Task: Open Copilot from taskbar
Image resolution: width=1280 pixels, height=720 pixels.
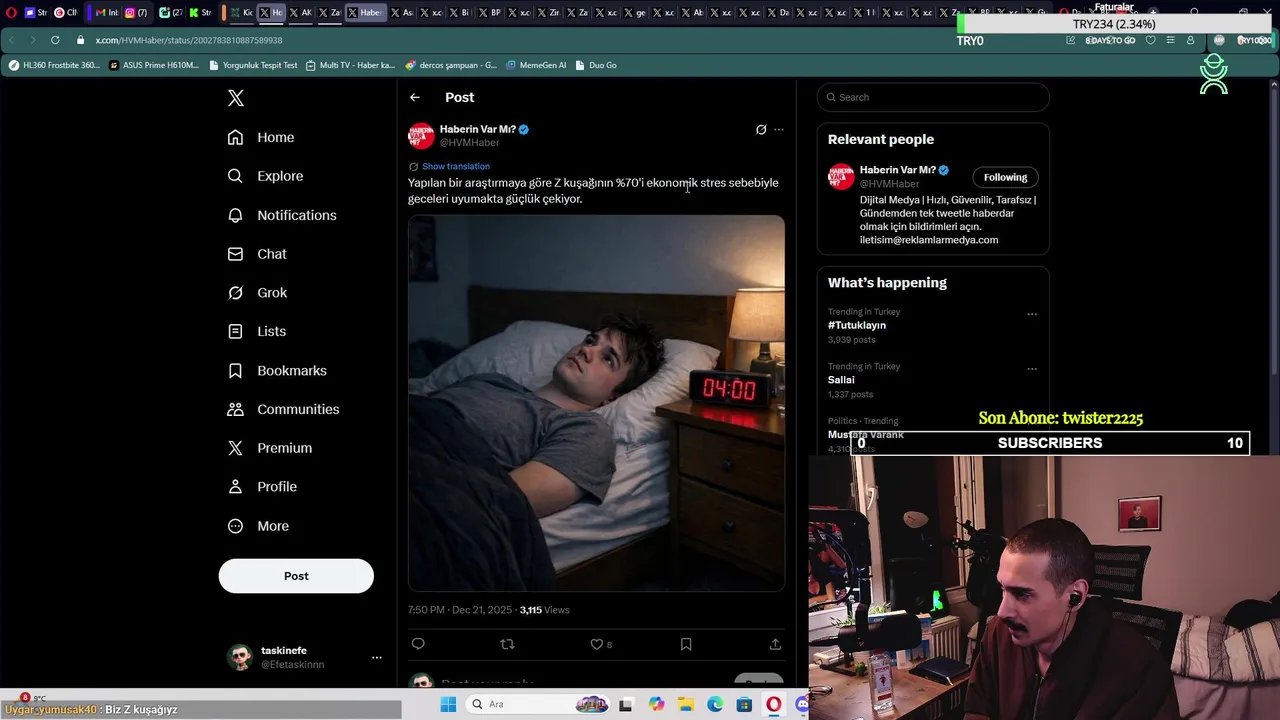Action: click(656, 705)
